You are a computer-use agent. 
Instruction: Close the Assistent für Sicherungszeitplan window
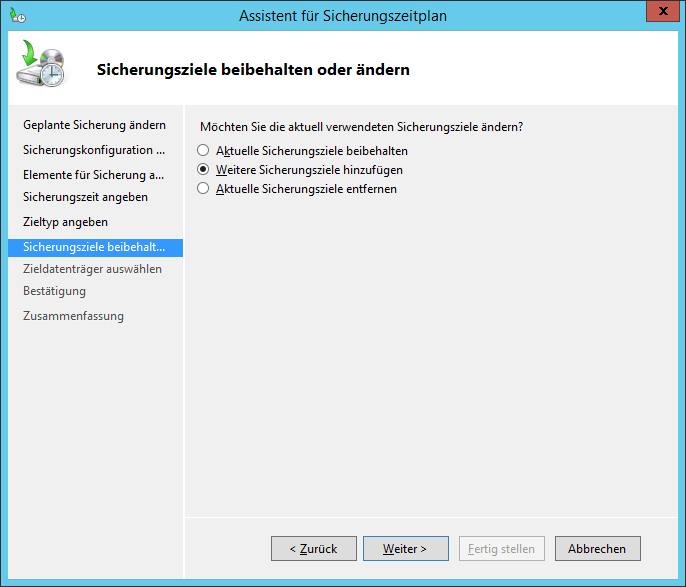coord(663,11)
